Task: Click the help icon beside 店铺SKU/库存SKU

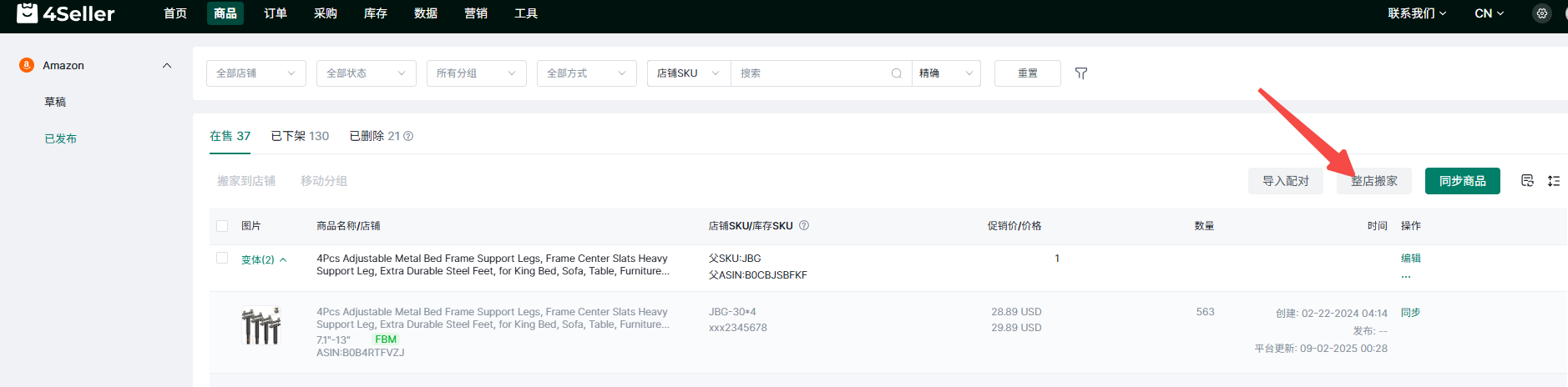Action: coord(804,225)
